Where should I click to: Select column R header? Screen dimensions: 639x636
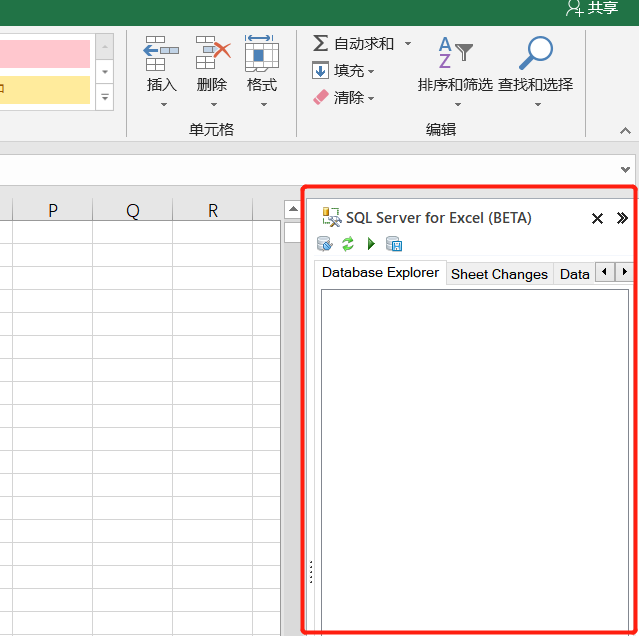(212, 210)
